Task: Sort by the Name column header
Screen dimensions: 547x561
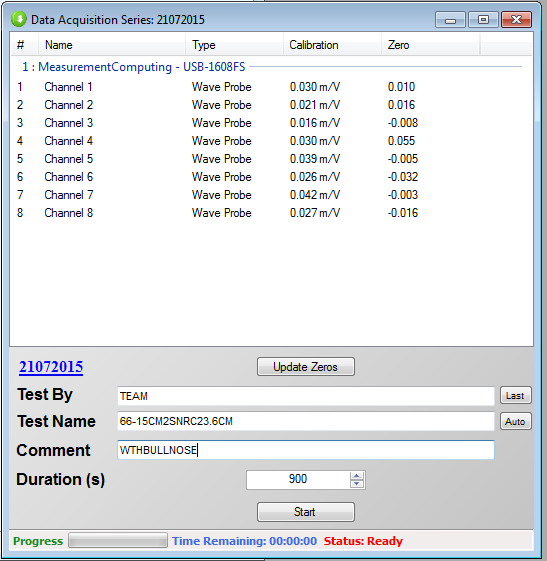Action: point(111,45)
